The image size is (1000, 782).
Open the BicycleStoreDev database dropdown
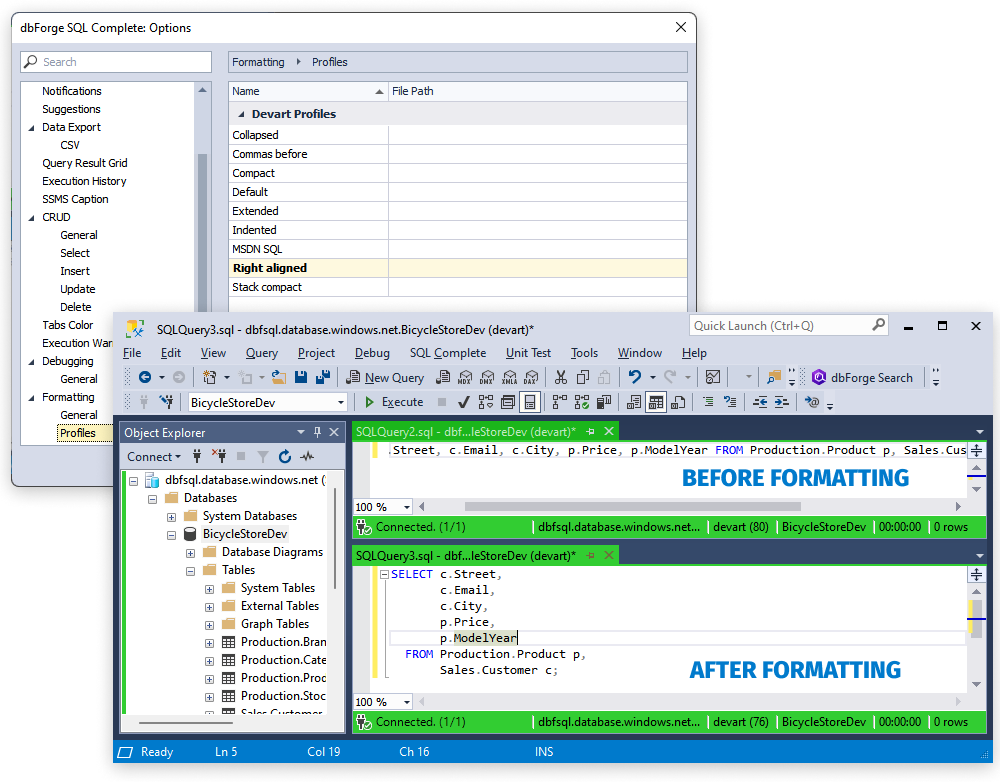[341, 402]
